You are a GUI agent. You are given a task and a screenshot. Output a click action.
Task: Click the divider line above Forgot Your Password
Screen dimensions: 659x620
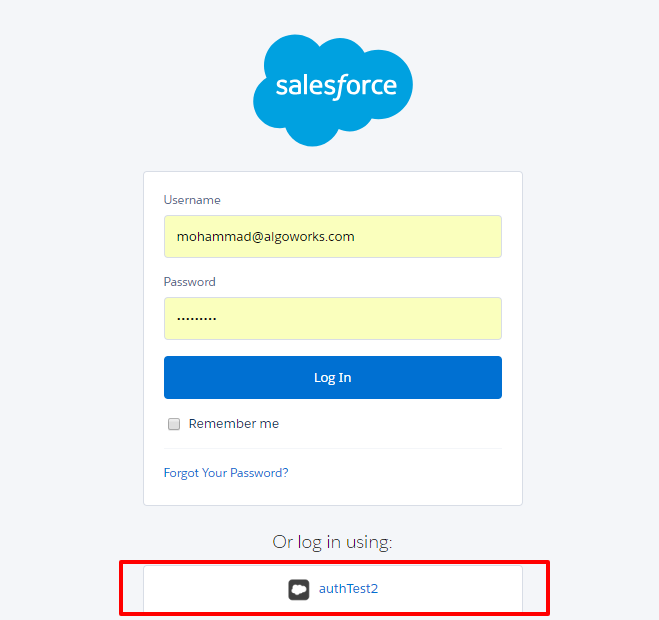[x=333, y=449]
